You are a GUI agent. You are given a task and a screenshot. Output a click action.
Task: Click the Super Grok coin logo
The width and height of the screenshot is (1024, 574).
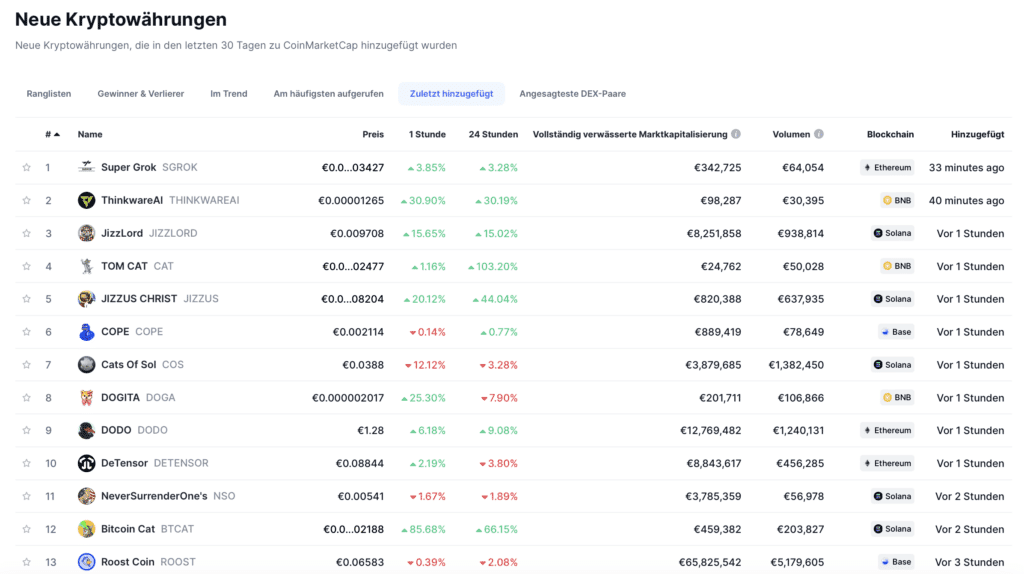tap(87, 167)
